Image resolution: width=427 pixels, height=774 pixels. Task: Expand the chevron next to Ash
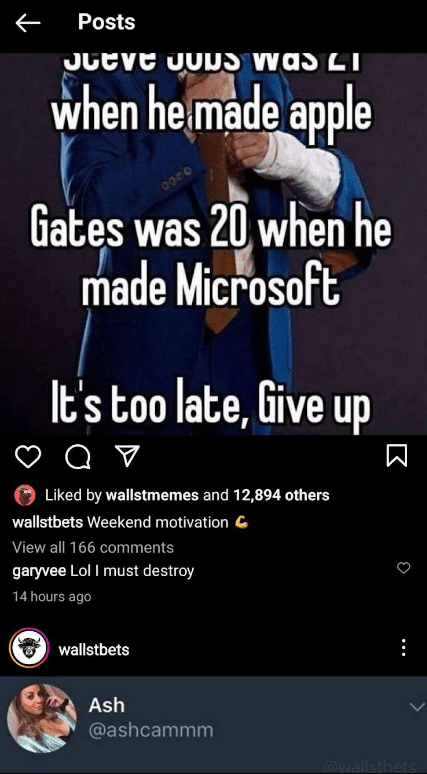point(417,707)
